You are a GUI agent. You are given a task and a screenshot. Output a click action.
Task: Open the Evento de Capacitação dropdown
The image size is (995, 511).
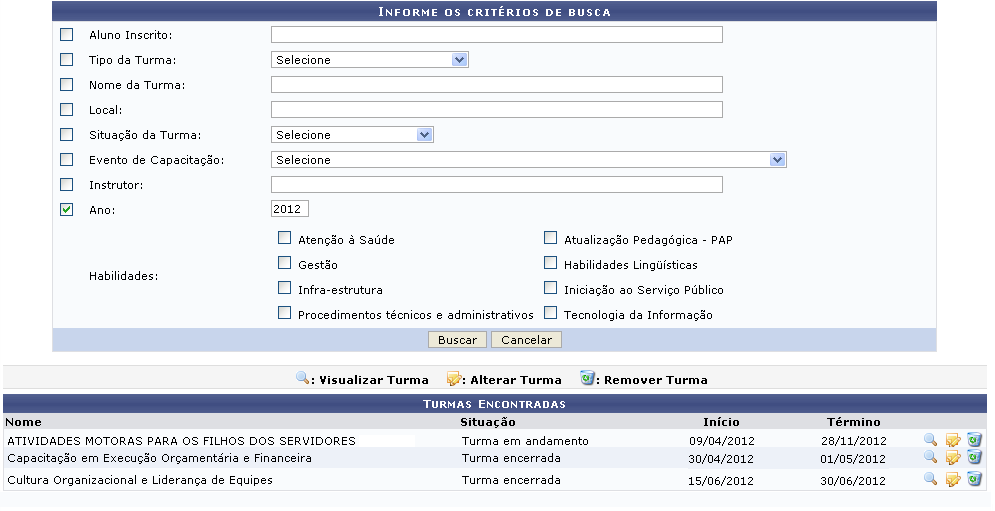tap(528, 160)
